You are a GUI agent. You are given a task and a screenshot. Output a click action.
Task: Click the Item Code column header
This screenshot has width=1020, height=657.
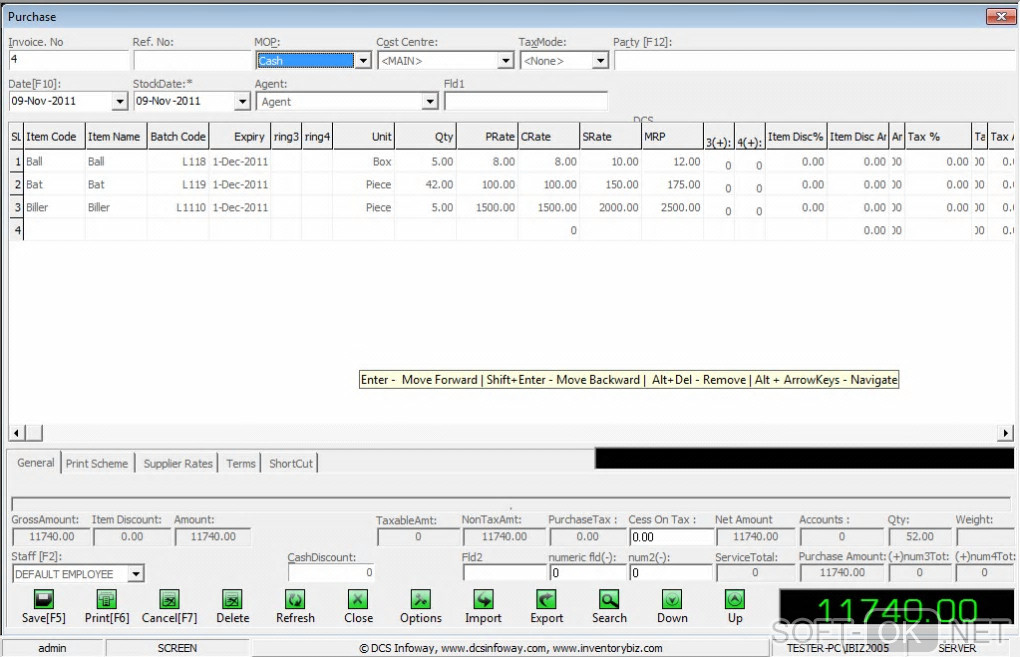pyautogui.click(x=53, y=137)
